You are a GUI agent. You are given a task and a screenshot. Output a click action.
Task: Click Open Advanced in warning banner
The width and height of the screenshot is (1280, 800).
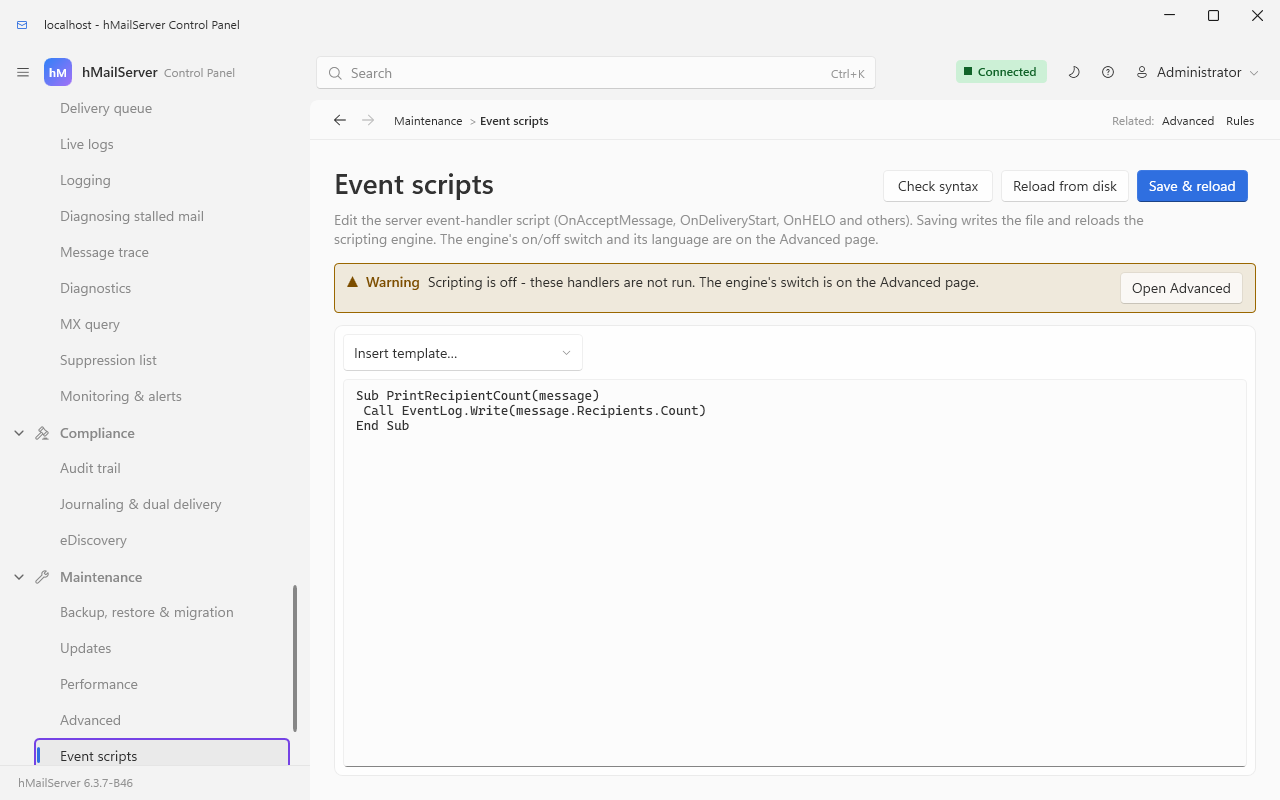point(1181,288)
